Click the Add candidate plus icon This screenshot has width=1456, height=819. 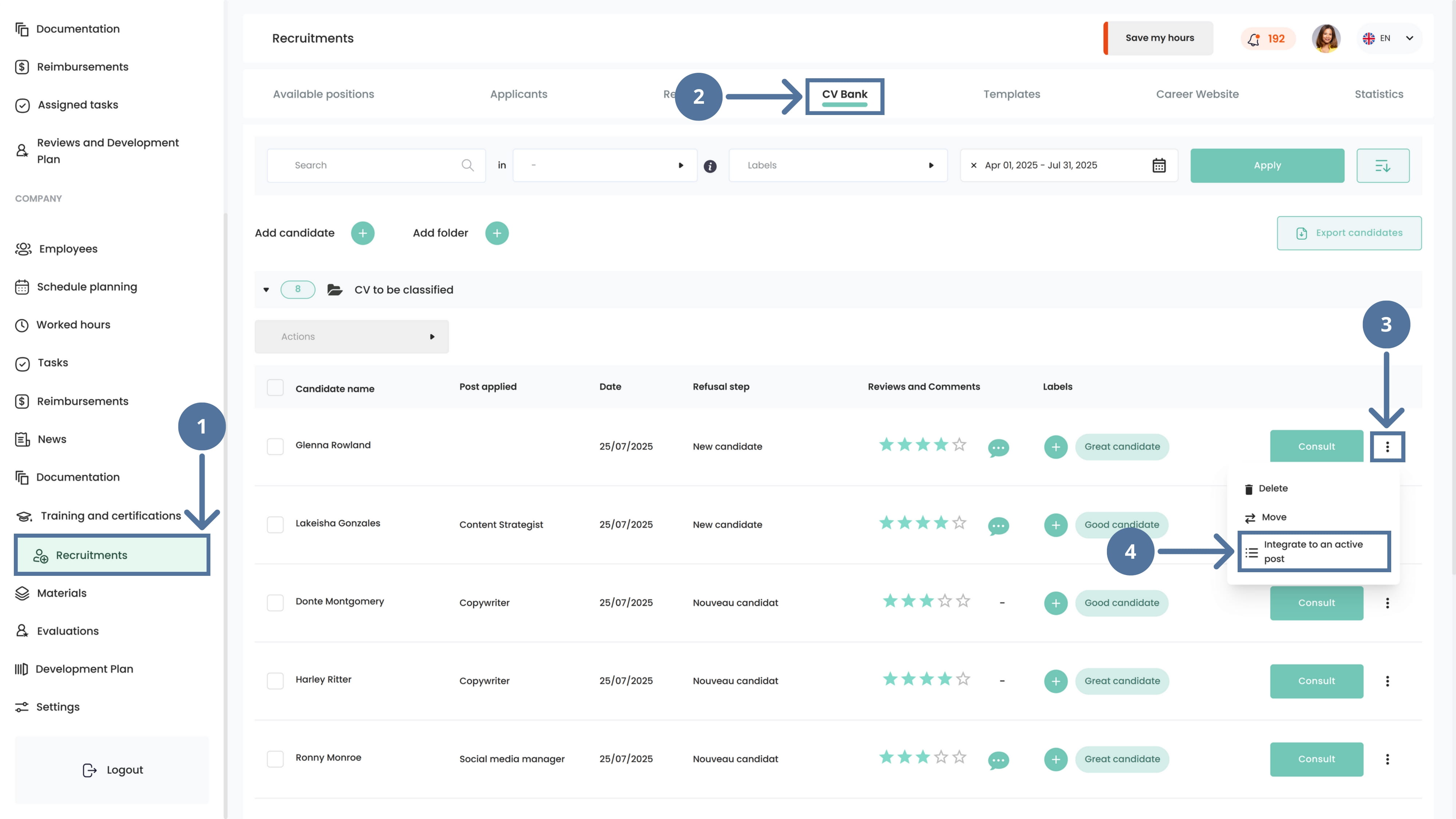[x=363, y=233]
